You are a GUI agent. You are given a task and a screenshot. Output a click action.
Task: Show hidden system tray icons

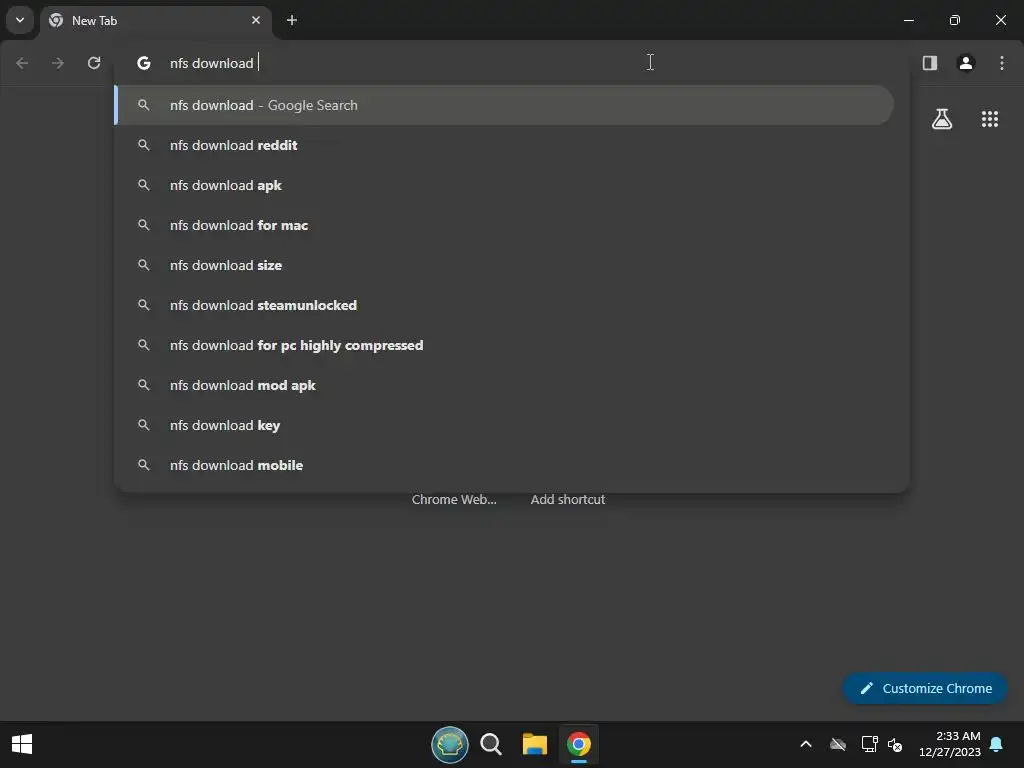click(806, 744)
